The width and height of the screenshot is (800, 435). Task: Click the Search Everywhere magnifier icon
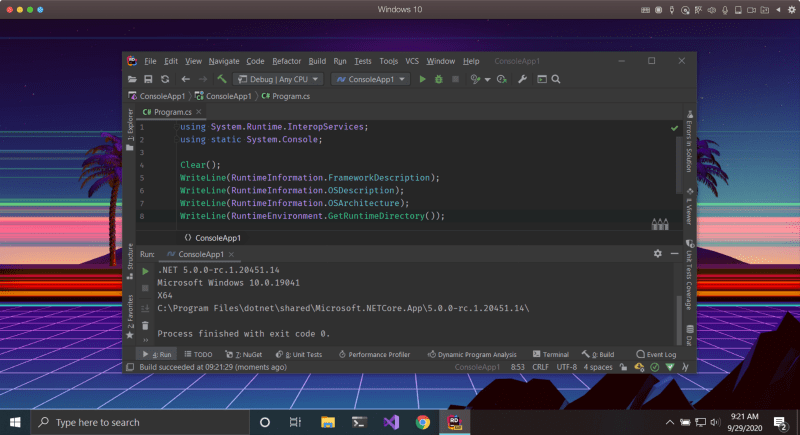click(x=556, y=79)
